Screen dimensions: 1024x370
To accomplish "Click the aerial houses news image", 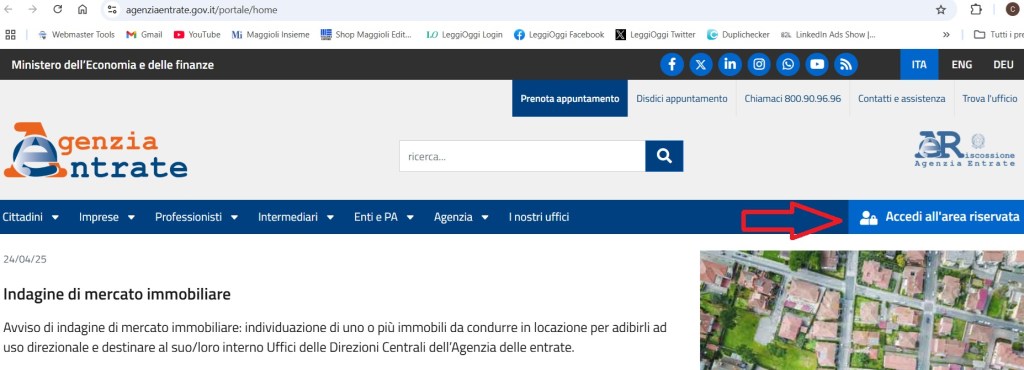I will pyautogui.click(x=862, y=310).
